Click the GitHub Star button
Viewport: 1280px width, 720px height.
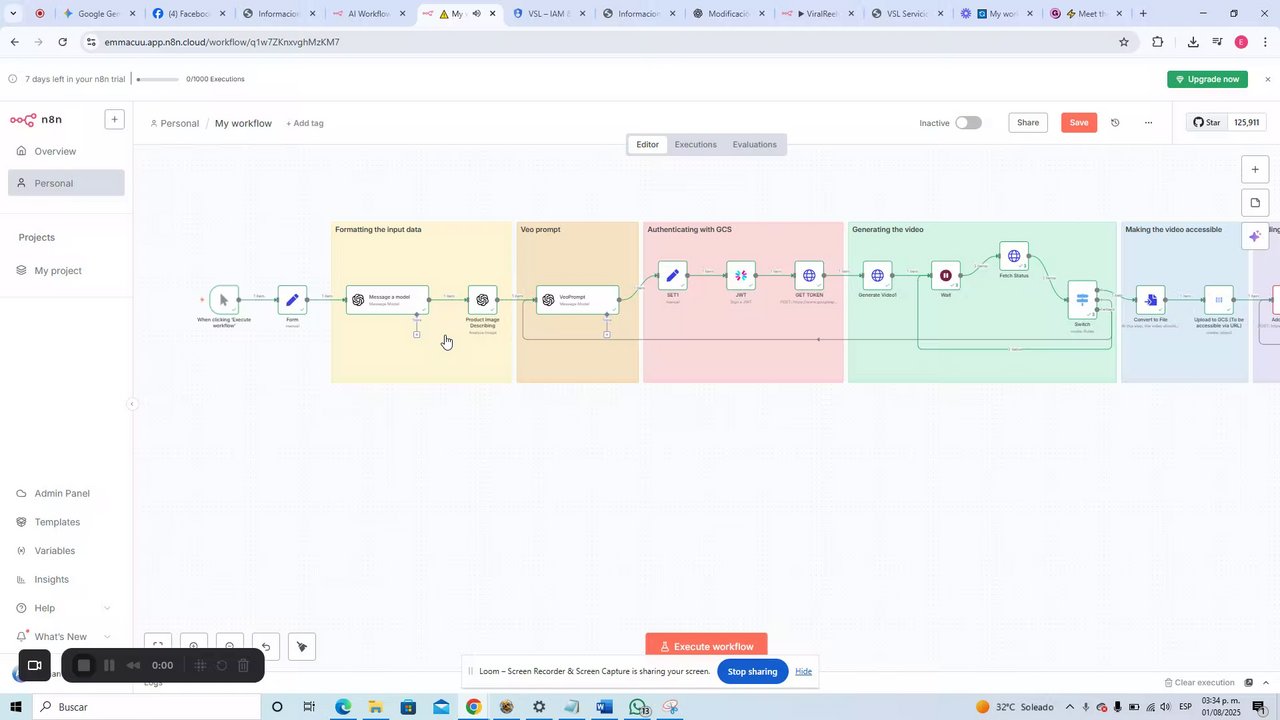[1207, 123]
